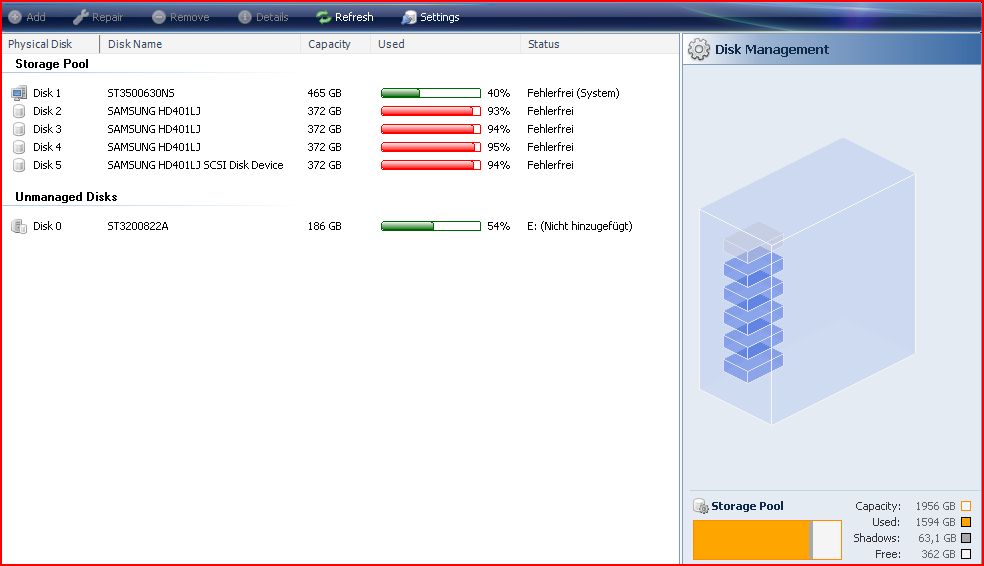Click the Add toolbar icon
The image size is (984, 566).
[x=15, y=17]
